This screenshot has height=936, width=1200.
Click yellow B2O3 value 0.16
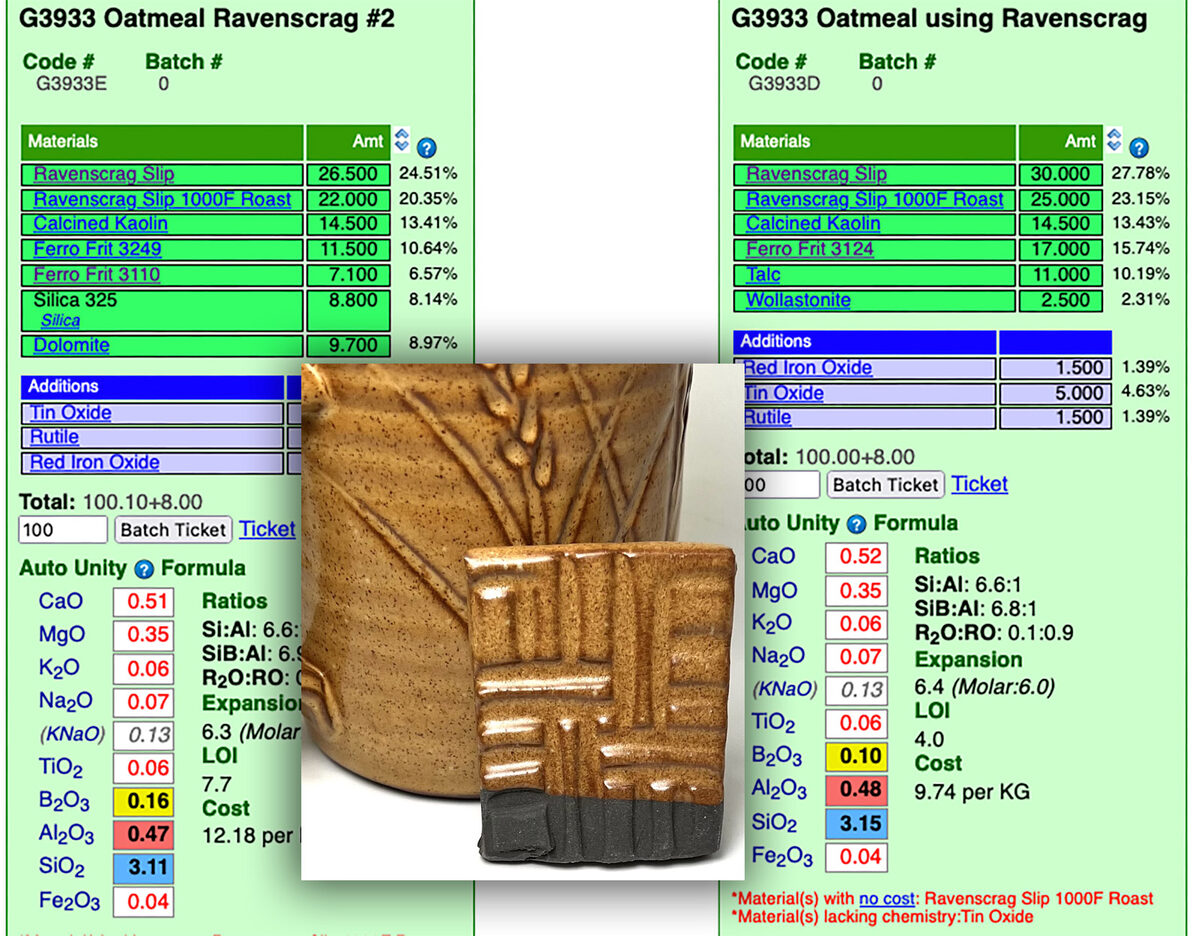tap(143, 802)
